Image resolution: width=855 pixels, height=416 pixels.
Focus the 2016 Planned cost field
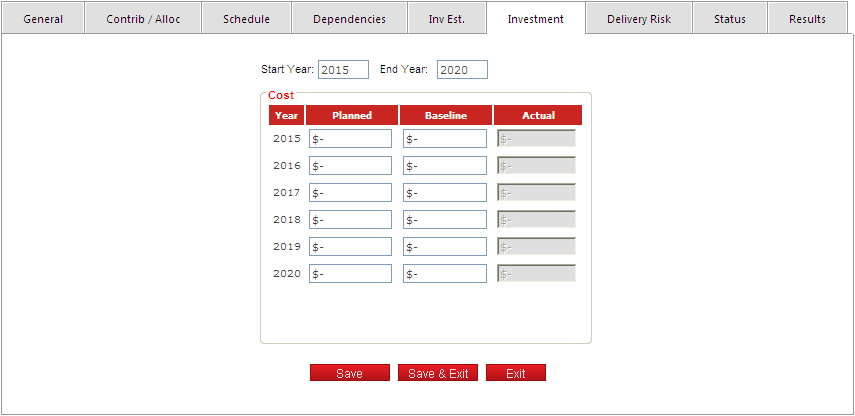350,166
